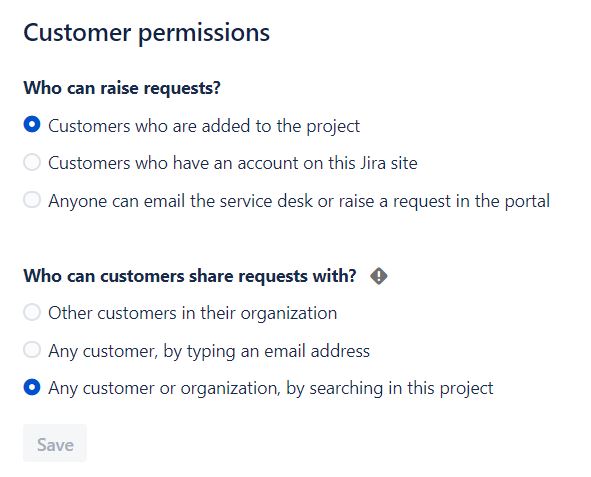591x477 pixels.
Task: Click 'Who can customers share requests with?' heading text
Action: click(190, 276)
